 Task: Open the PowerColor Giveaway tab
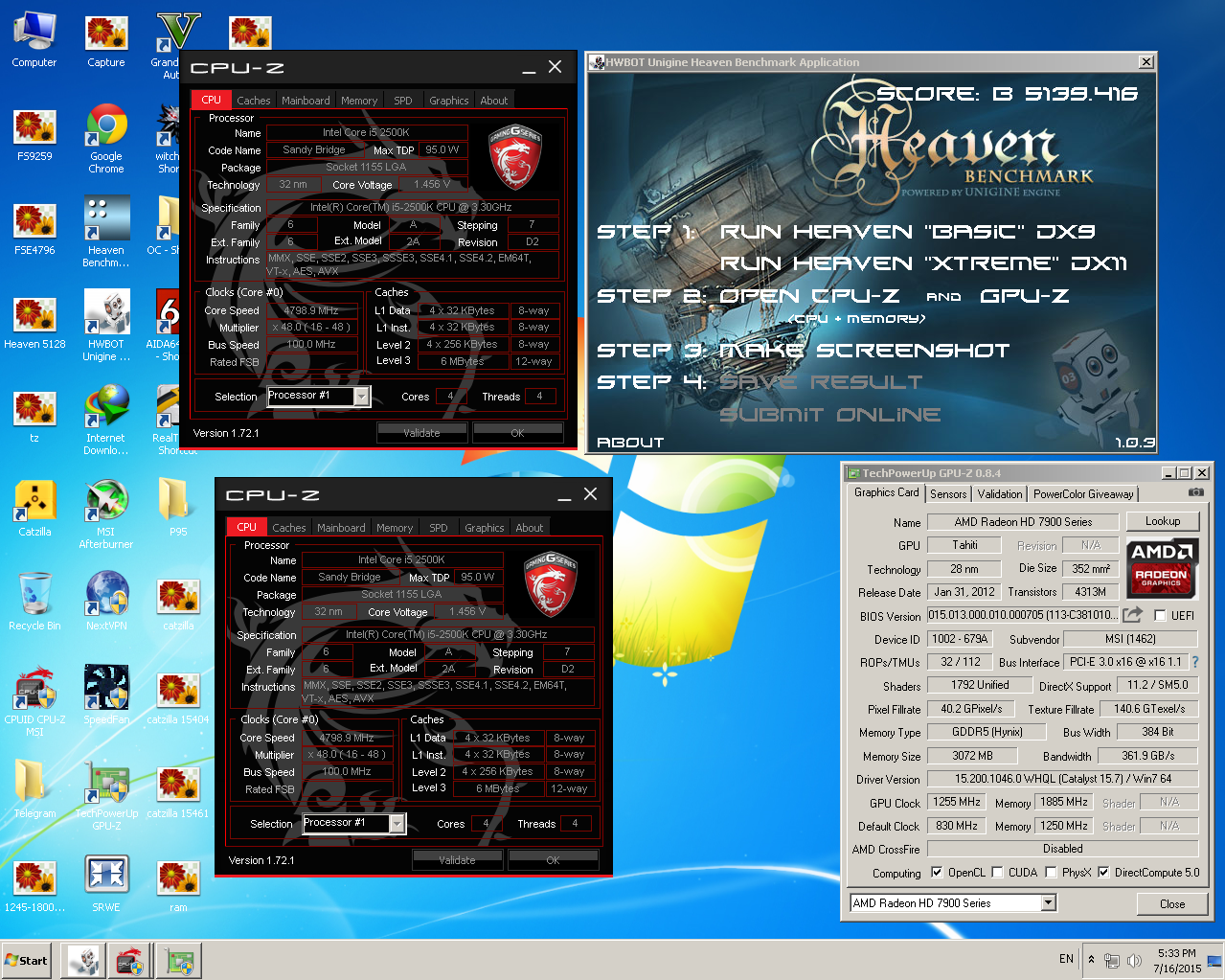(1083, 494)
